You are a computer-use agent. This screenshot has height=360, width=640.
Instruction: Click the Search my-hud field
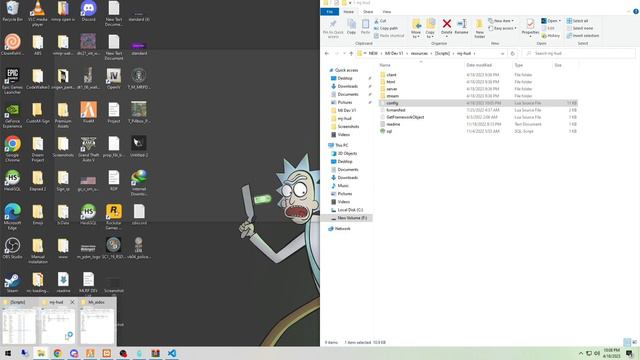pos(578,53)
